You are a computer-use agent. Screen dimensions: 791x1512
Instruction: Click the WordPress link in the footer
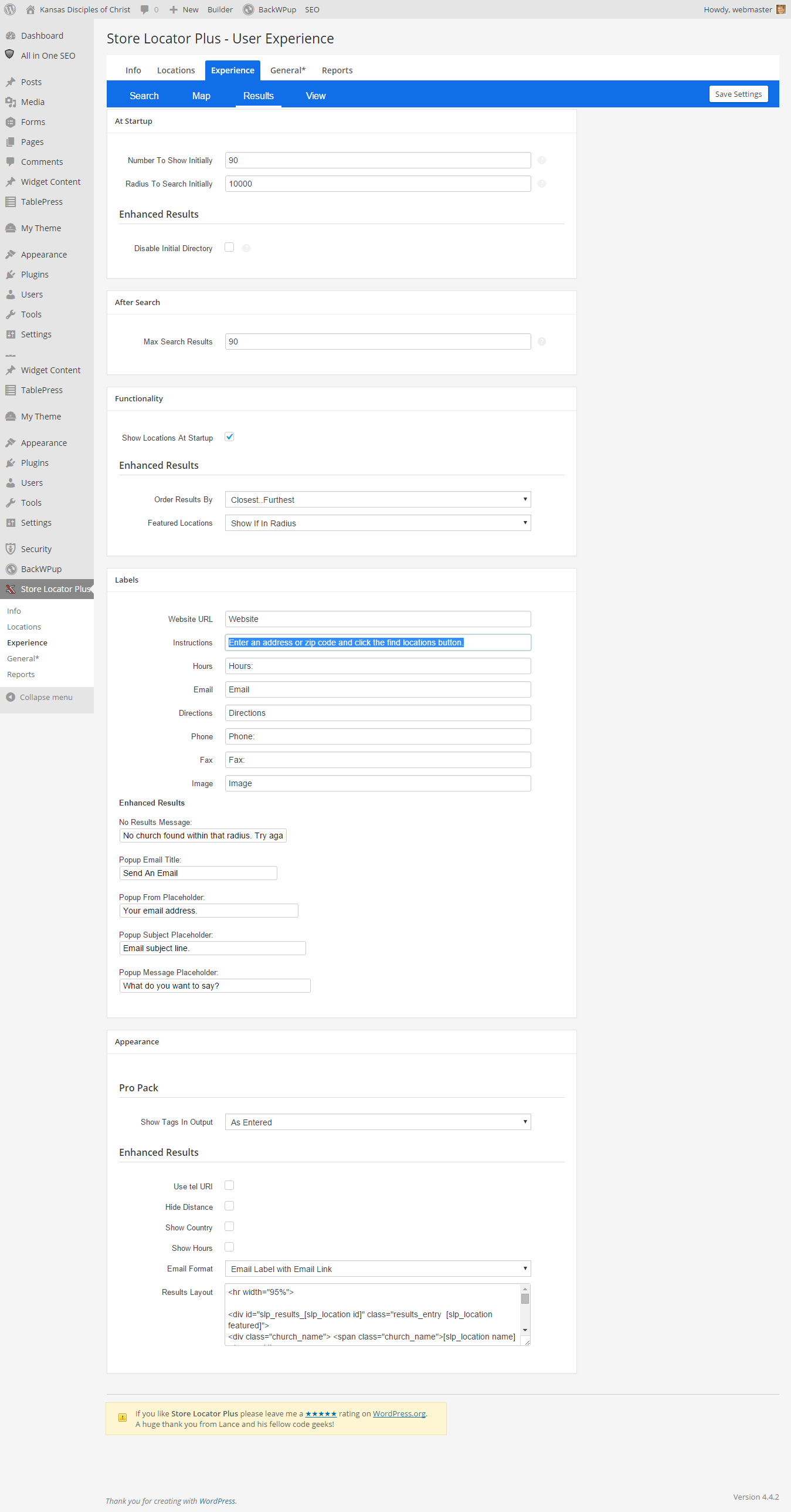(x=217, y=1501)
